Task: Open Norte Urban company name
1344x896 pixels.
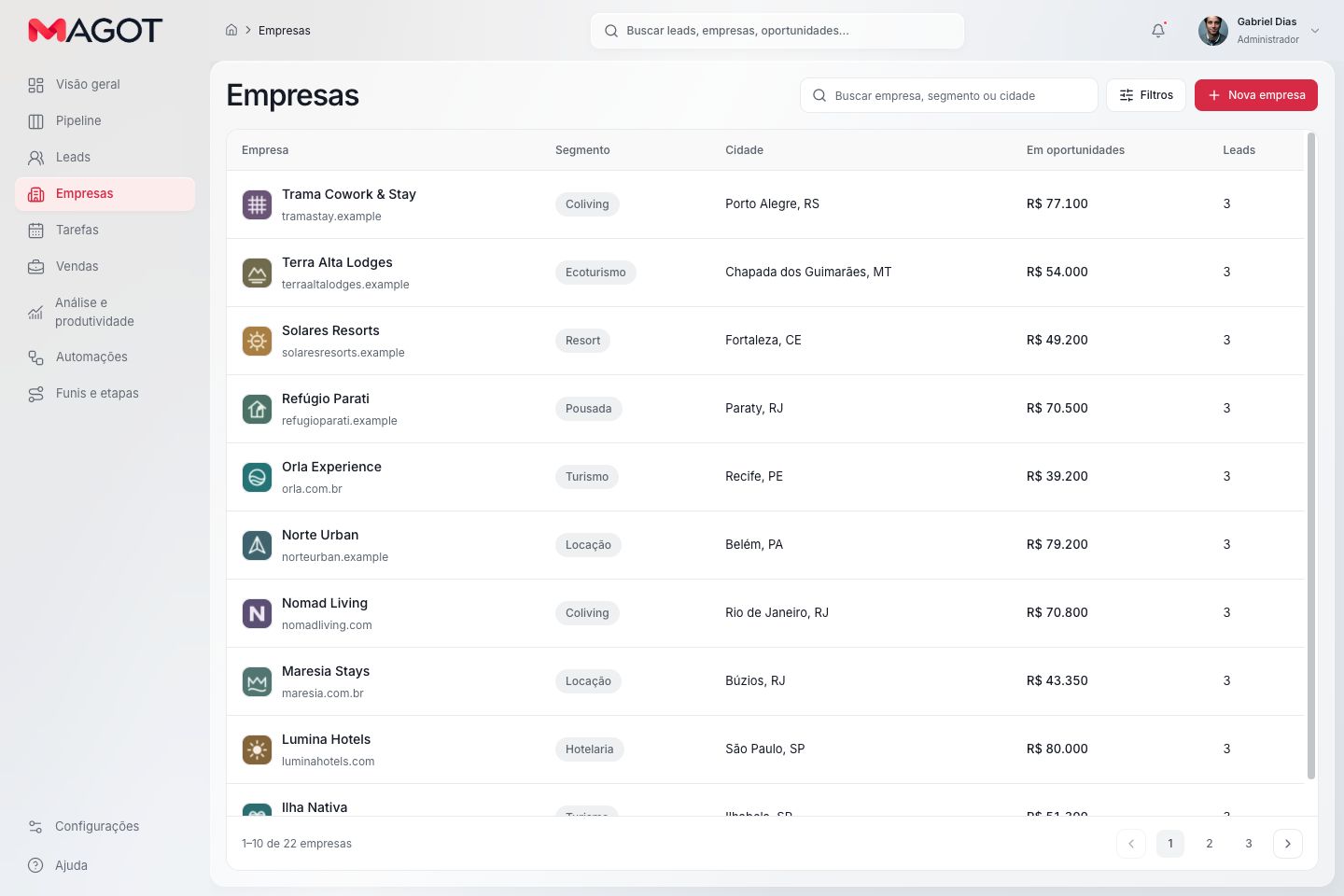Action: [x=320, y=535]
